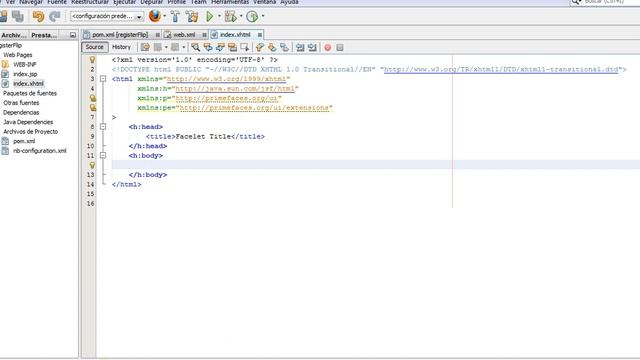
Task: Click Clean and Build broom icon
Action: click(192, 16)
